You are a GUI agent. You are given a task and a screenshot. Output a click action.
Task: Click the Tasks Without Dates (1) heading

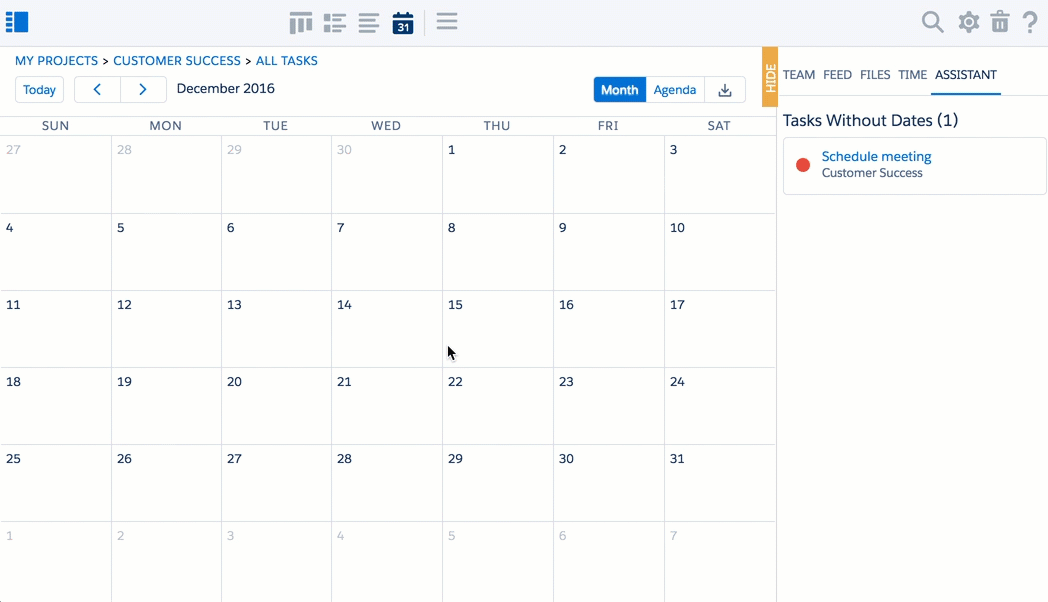click(x=870, y=120)
